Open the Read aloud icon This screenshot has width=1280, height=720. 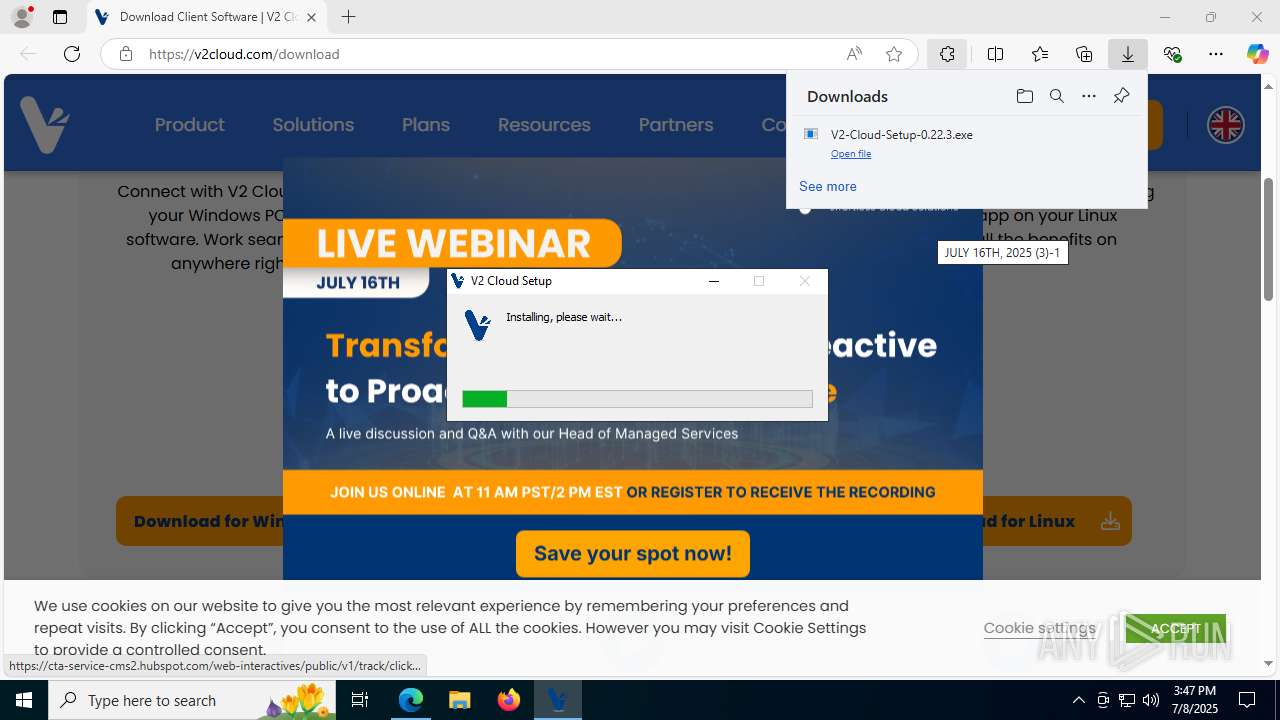[854, 54]
